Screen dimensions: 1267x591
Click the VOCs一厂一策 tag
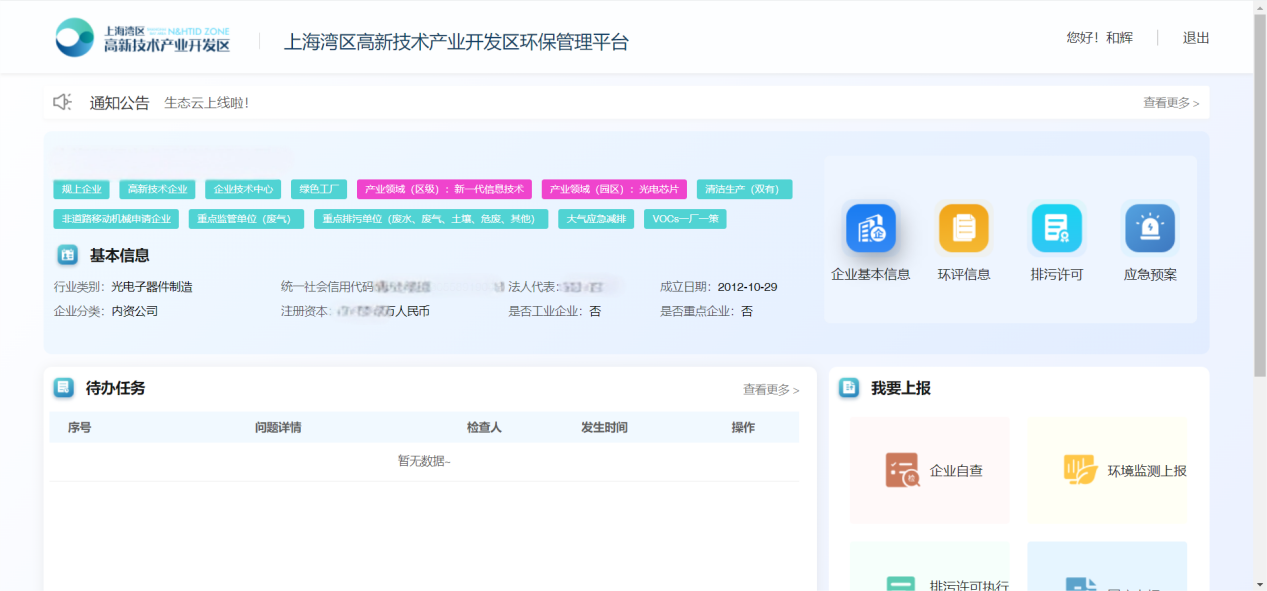tap(685, 219)
